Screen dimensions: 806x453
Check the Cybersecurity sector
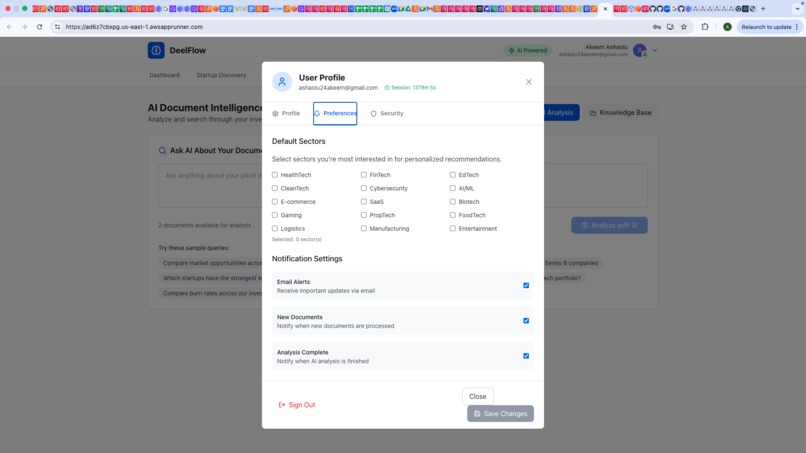(363, 188)
